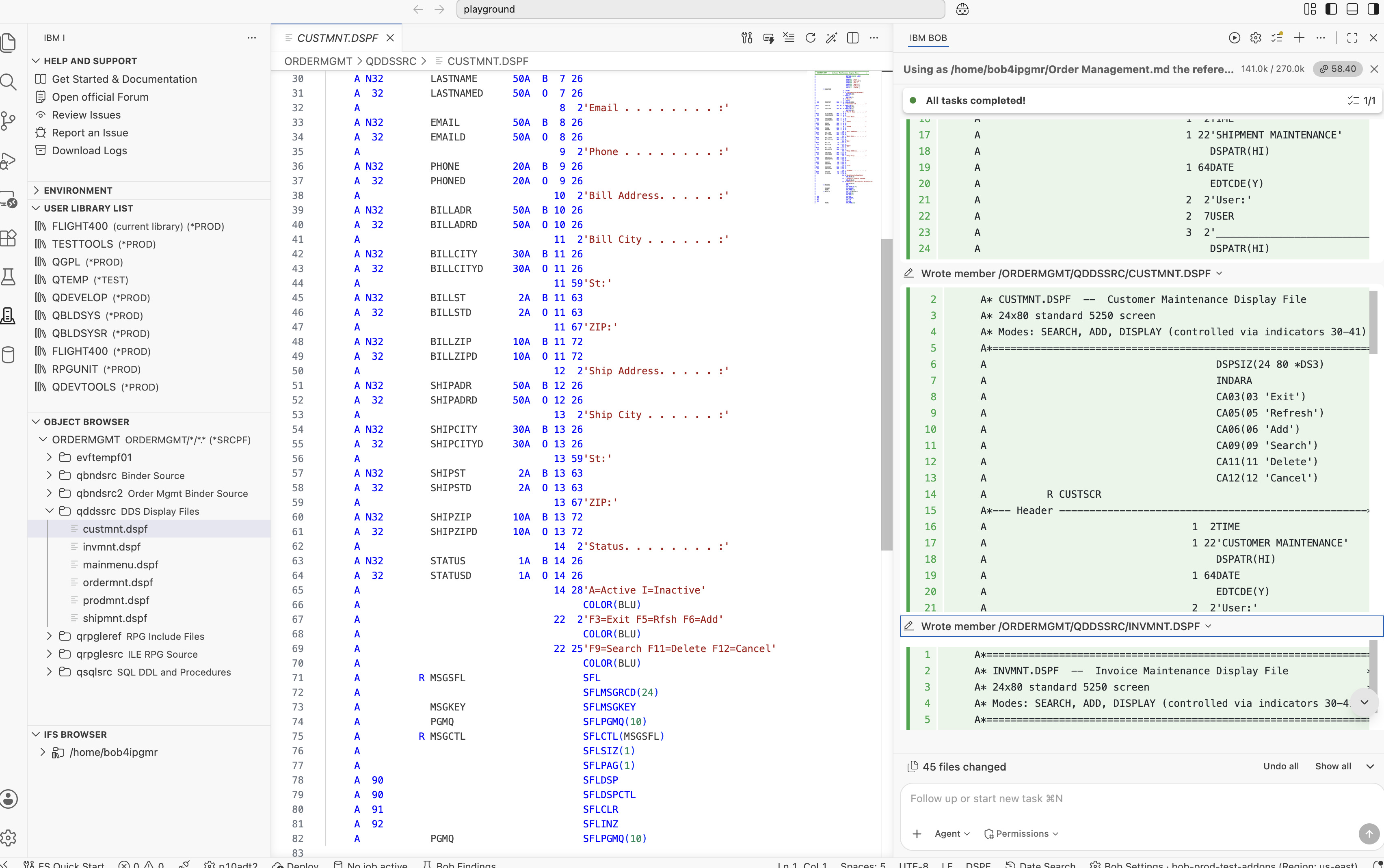The image size is (1384, 868).
Task: Dismiss the current task header with X
Action: click(1374, 69)
